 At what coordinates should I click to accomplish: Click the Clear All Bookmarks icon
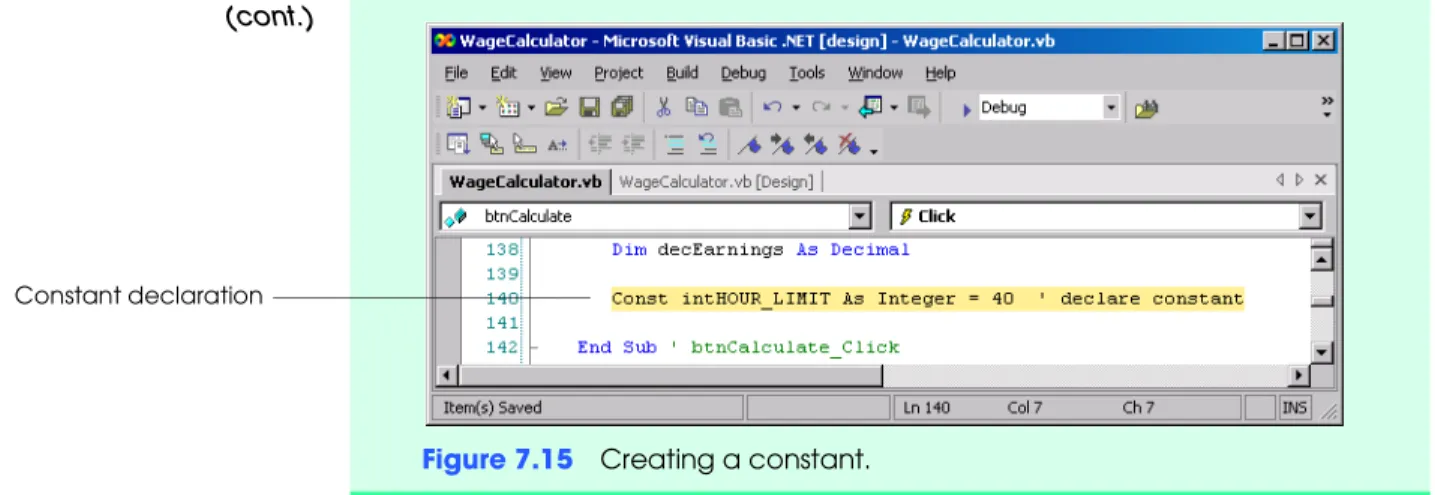(x=848, y=146)
